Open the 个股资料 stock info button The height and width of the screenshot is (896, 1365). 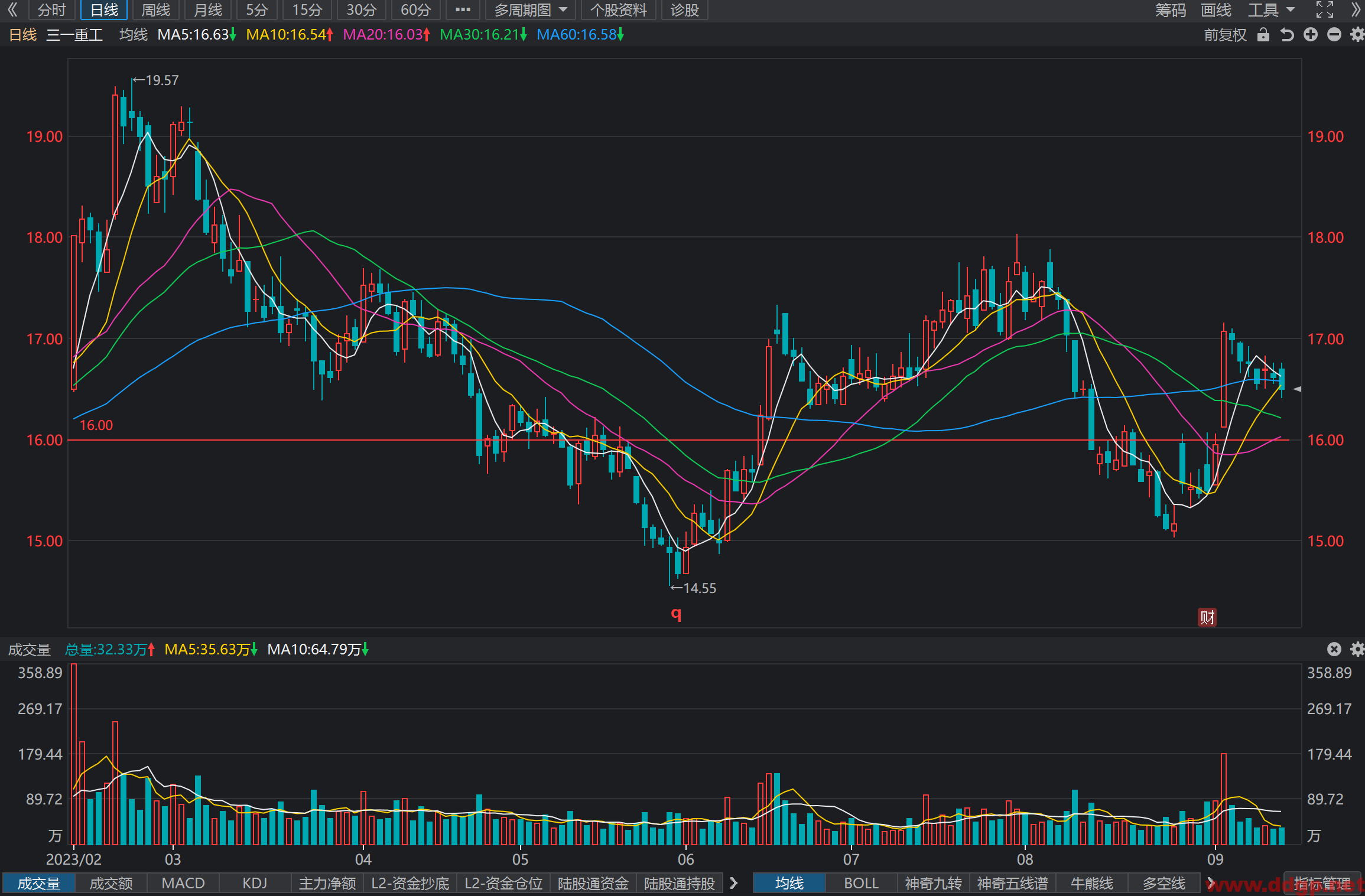tap(618, 10)
